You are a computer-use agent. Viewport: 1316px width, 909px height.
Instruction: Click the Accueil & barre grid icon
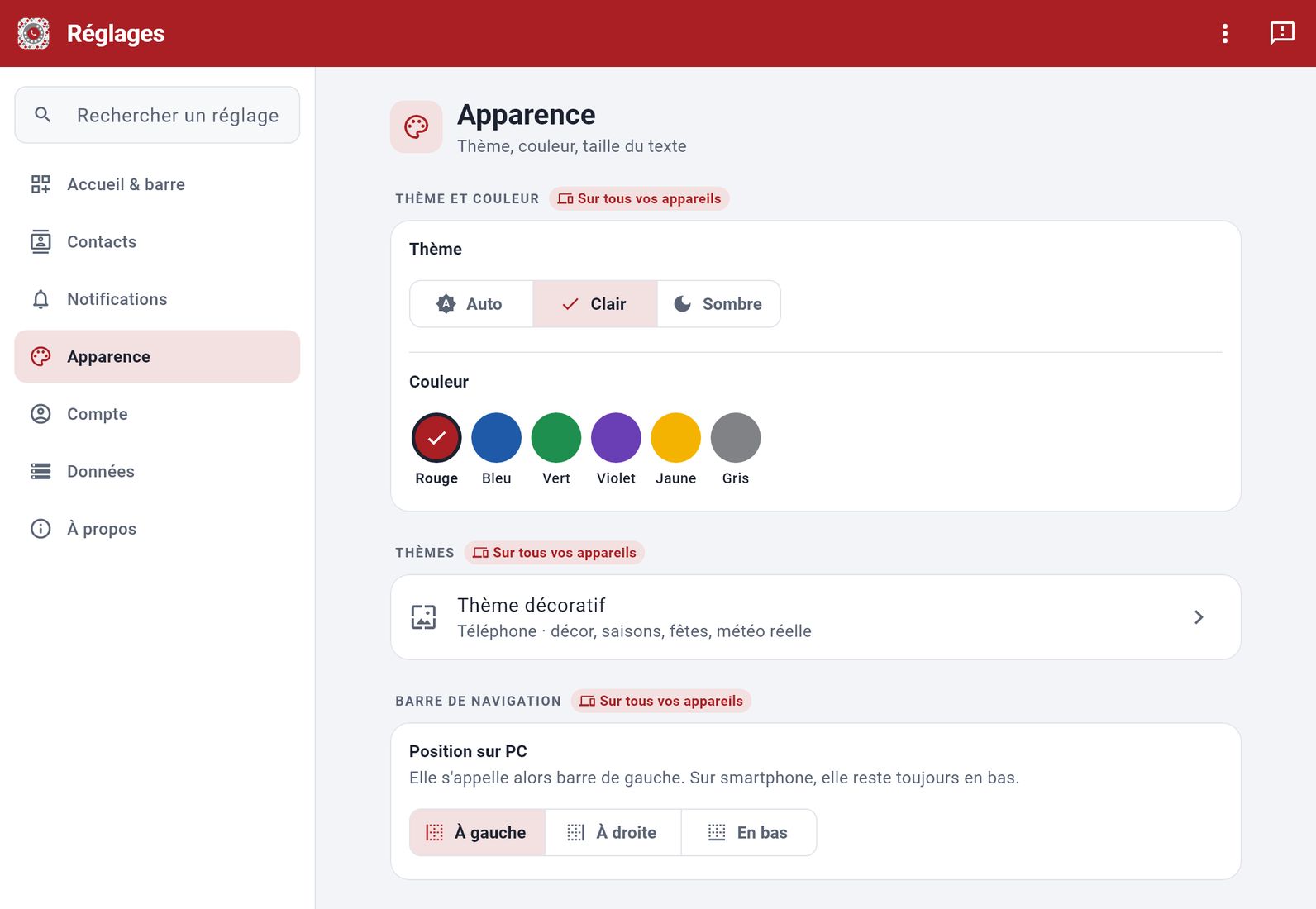41,184
